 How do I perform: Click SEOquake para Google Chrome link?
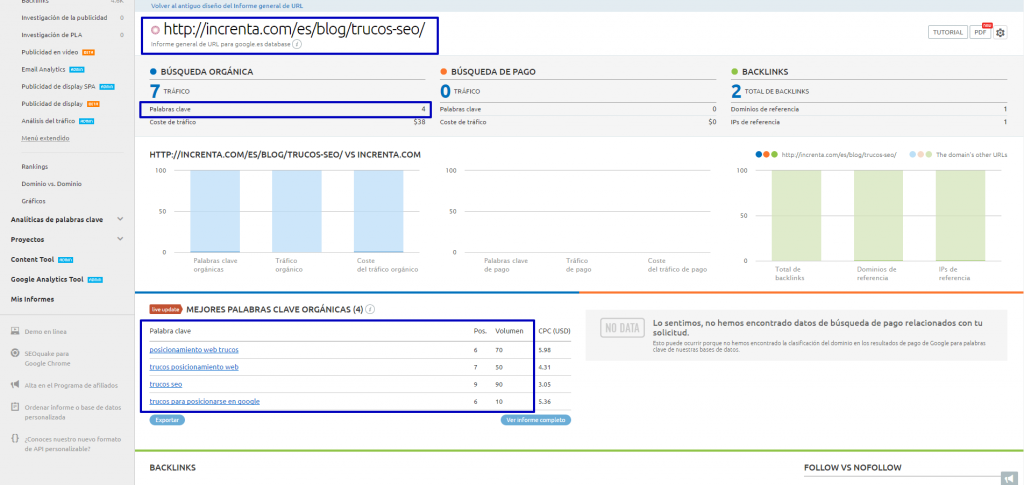coord(48,358)
